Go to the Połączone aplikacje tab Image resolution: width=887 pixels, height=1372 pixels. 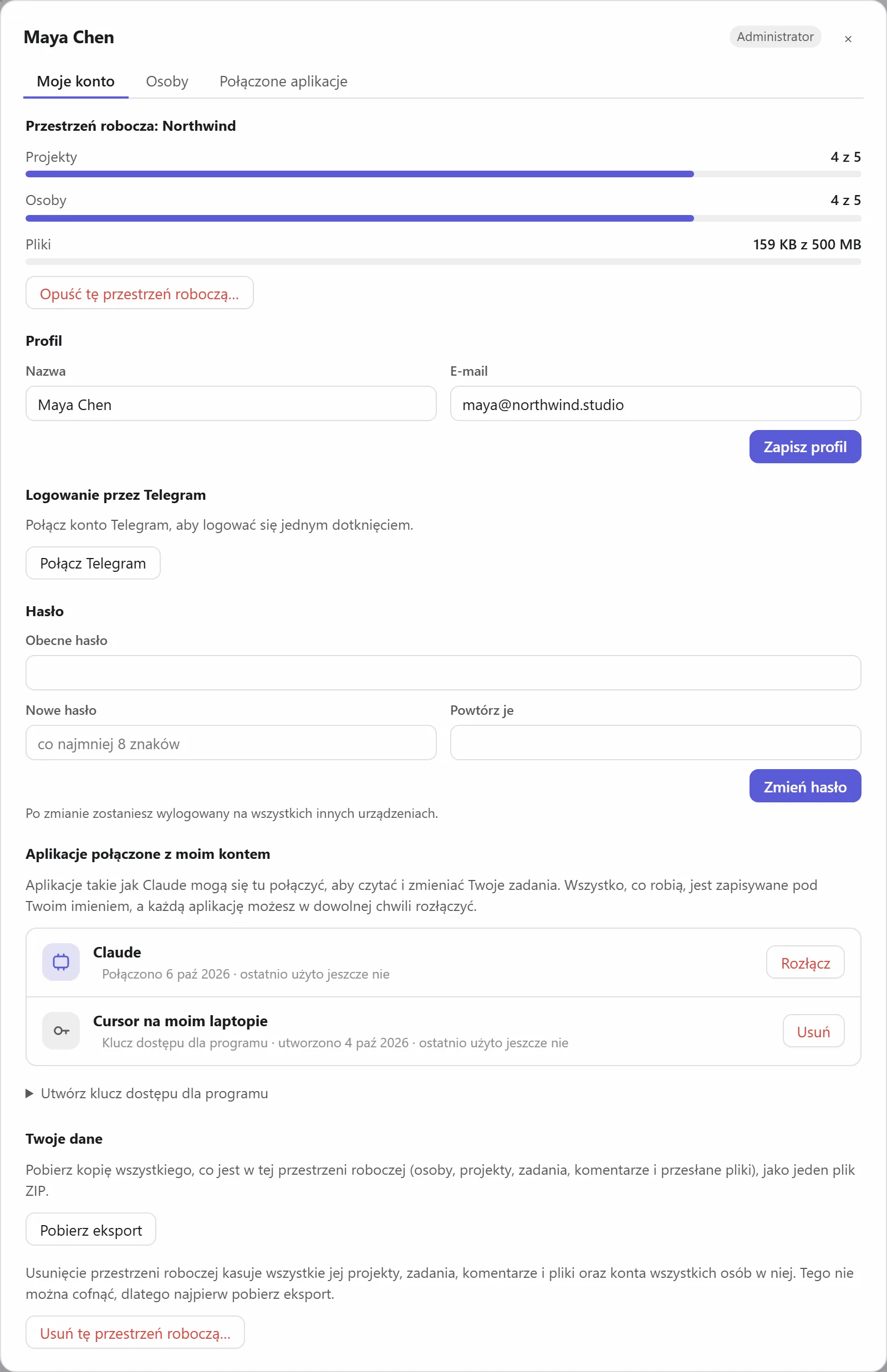tap(283, 81)
